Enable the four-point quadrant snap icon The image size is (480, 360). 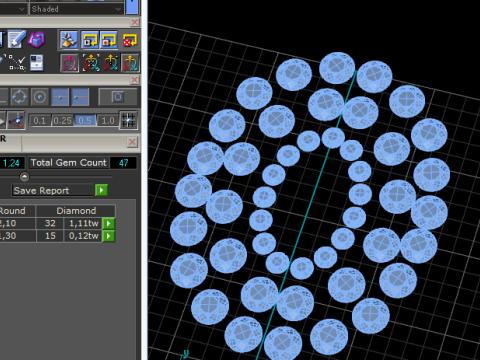click(x=20, y=97)
